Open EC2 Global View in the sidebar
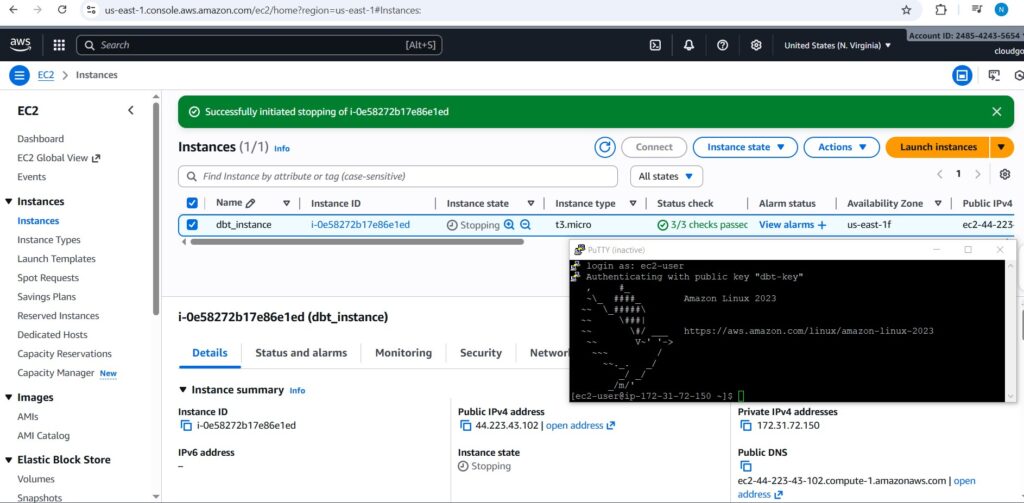Image resolution: width=1024 pixels, height=503 pixels. (x=59, y=157)
